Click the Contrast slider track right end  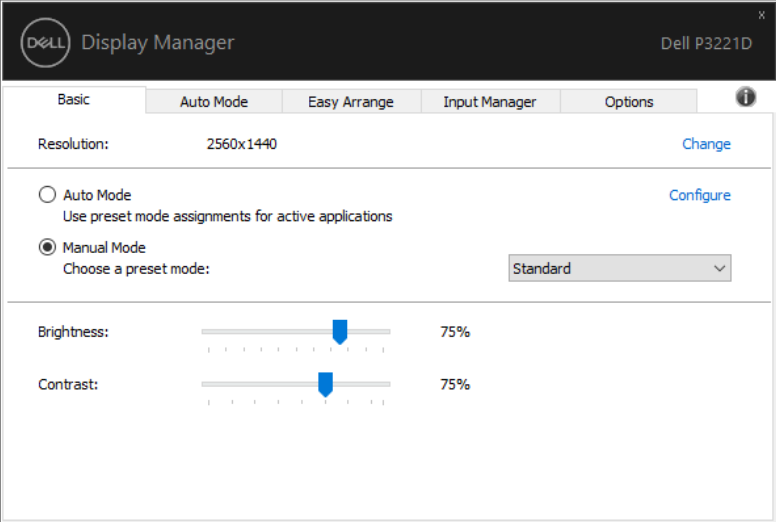tap(387, 384)
